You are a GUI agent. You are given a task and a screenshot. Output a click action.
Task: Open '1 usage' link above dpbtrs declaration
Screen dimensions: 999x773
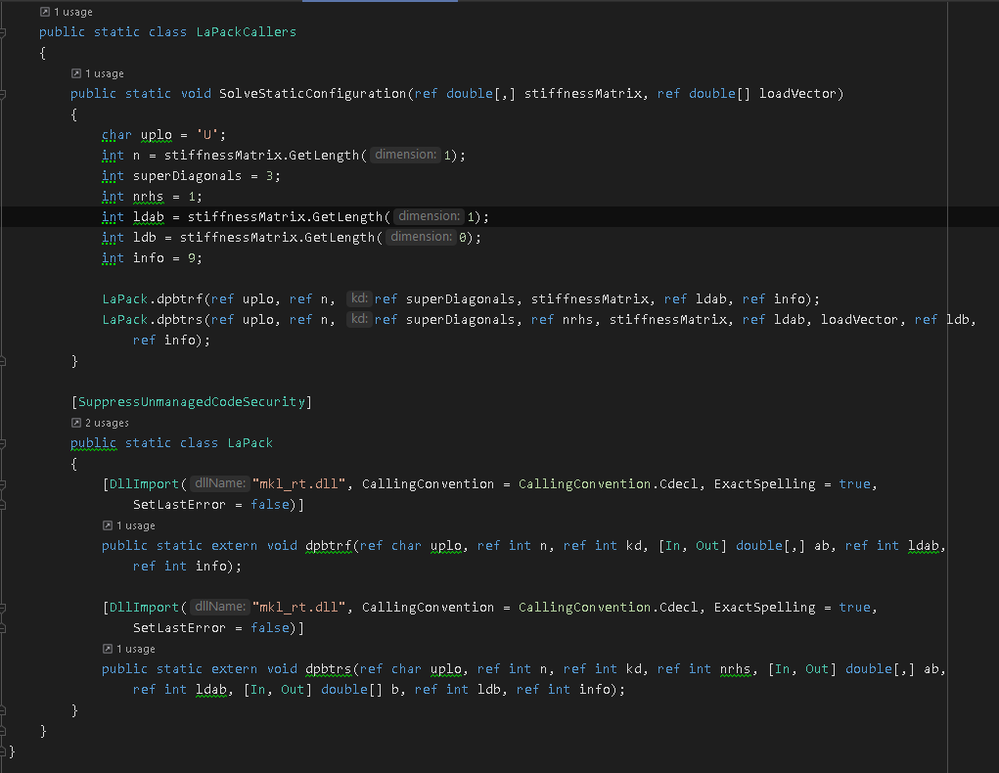pos(135,649)
